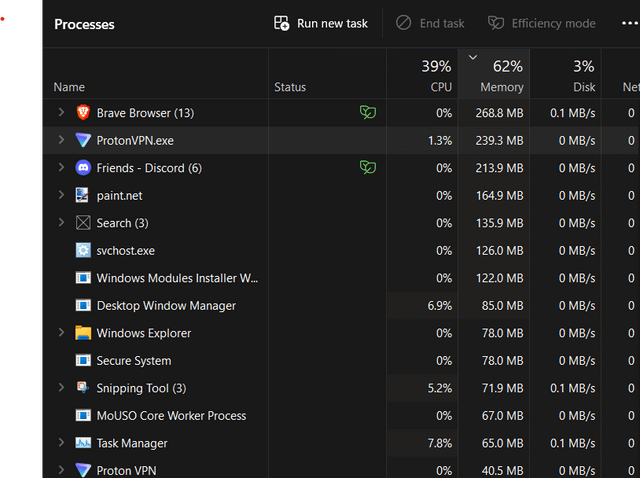
Task: Click the 6.9% CPU value
Action: pos(440,306)
